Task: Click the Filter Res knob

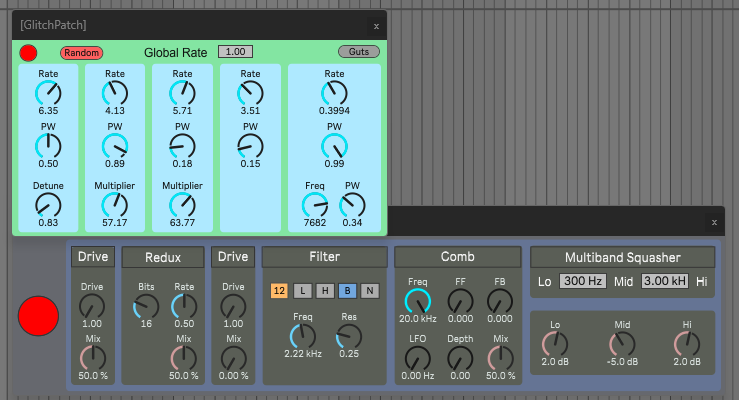Action: [x=349, y=339]
